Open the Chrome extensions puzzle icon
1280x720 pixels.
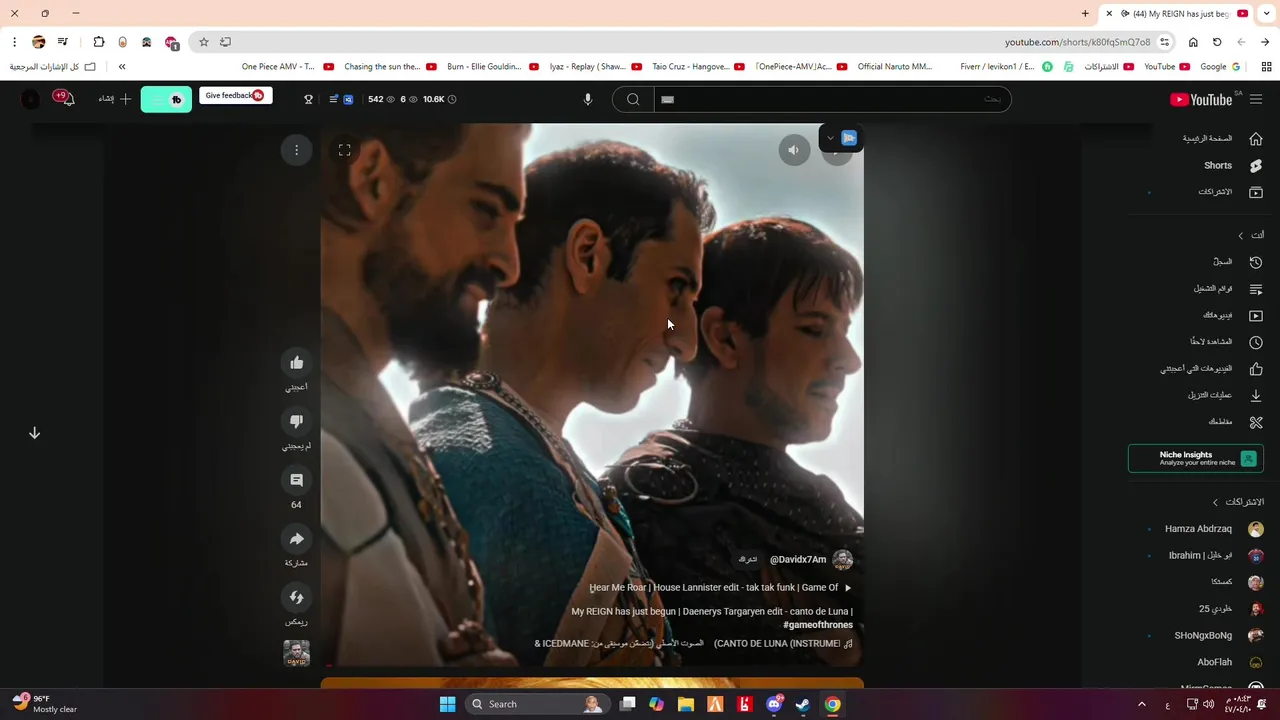(98, 42)
